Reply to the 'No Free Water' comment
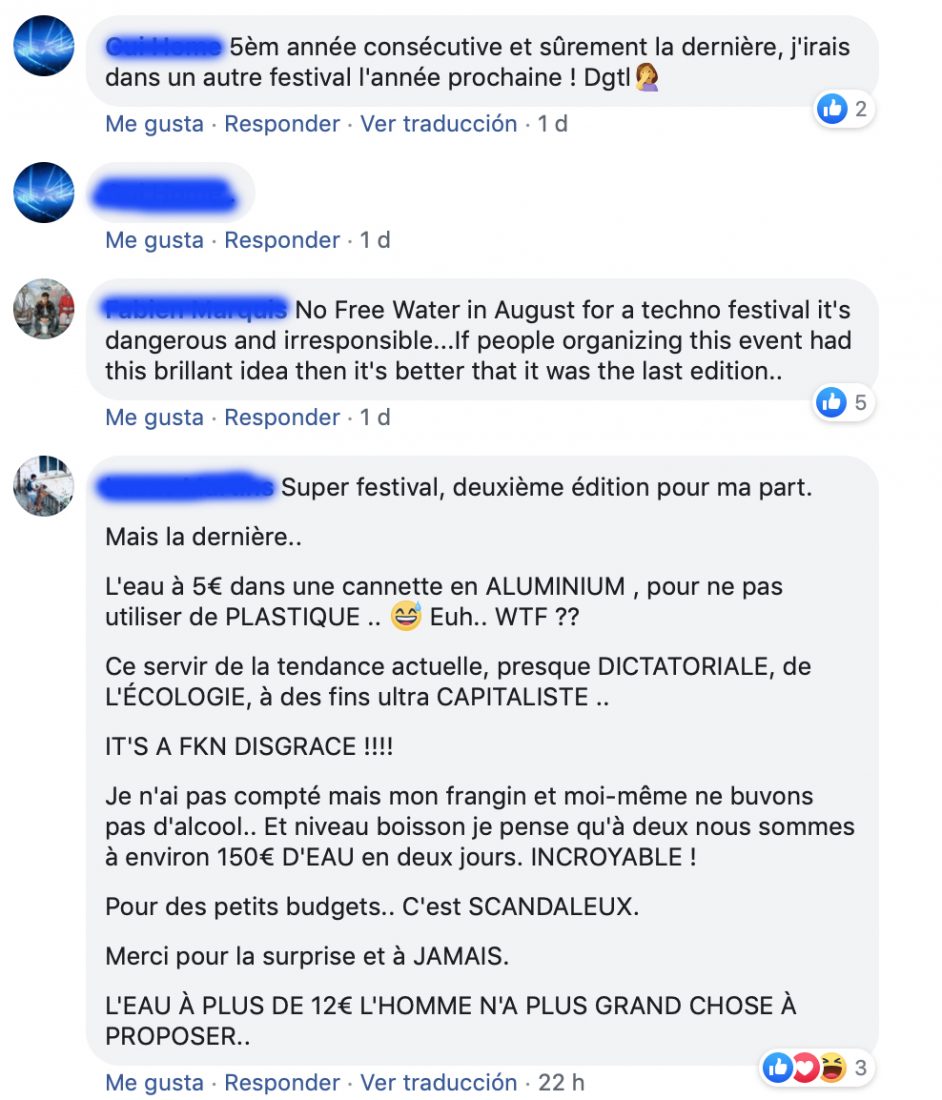 tap(282, 417)
